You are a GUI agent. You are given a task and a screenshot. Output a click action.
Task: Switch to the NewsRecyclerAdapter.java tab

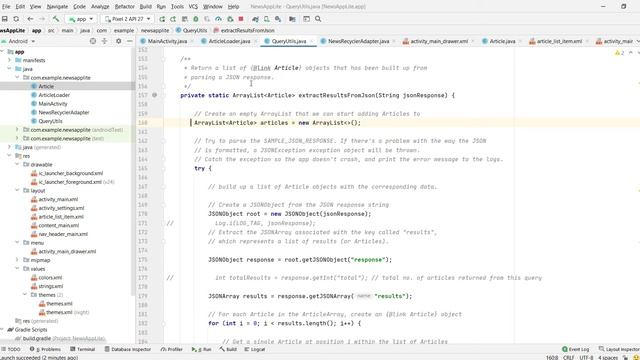(358, 41)
